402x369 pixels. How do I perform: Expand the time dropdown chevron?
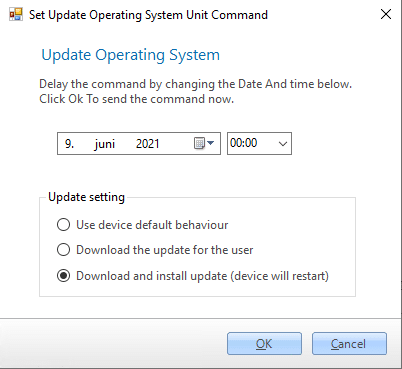[x=283, y=144]
